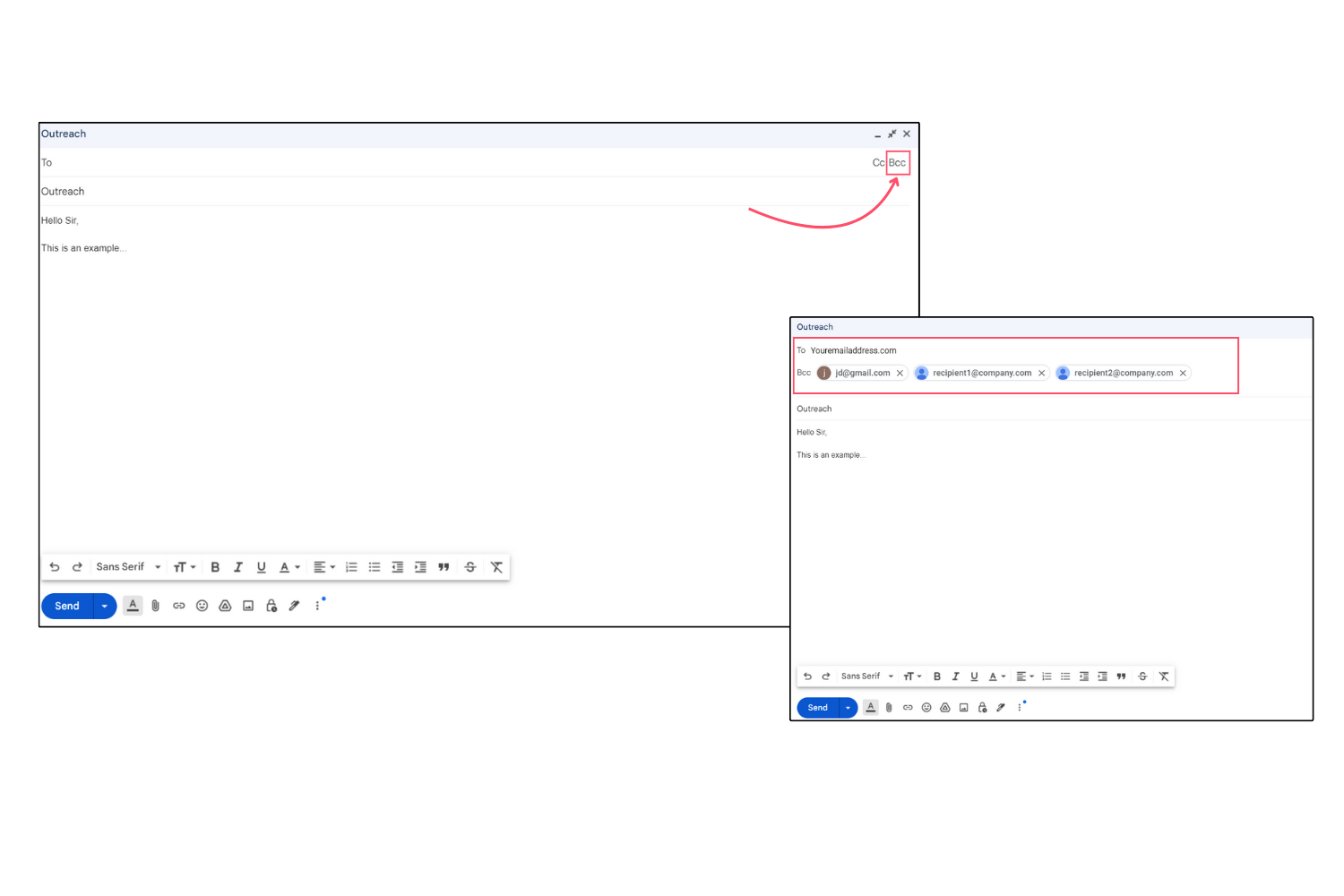
Task: Click the Cc link next to Bcc
Action: coord(877,162)
